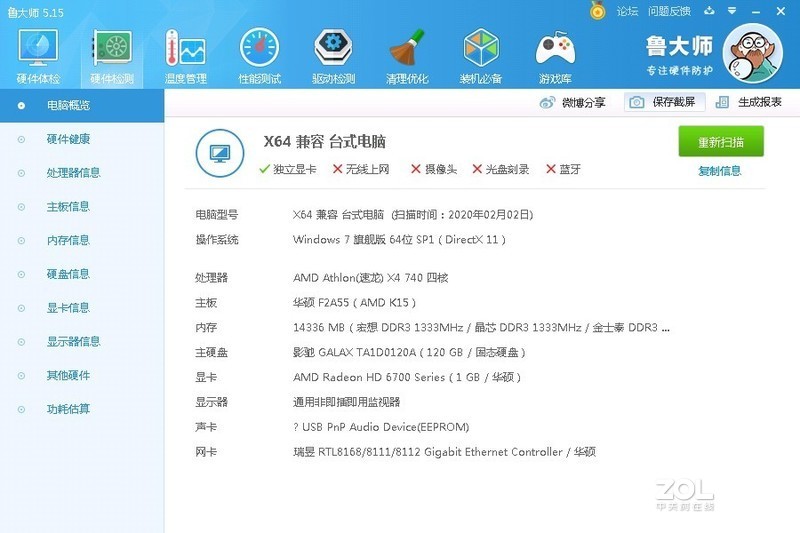
Task: Open 游戏库 game library controller icon
Action: (555, 56)
